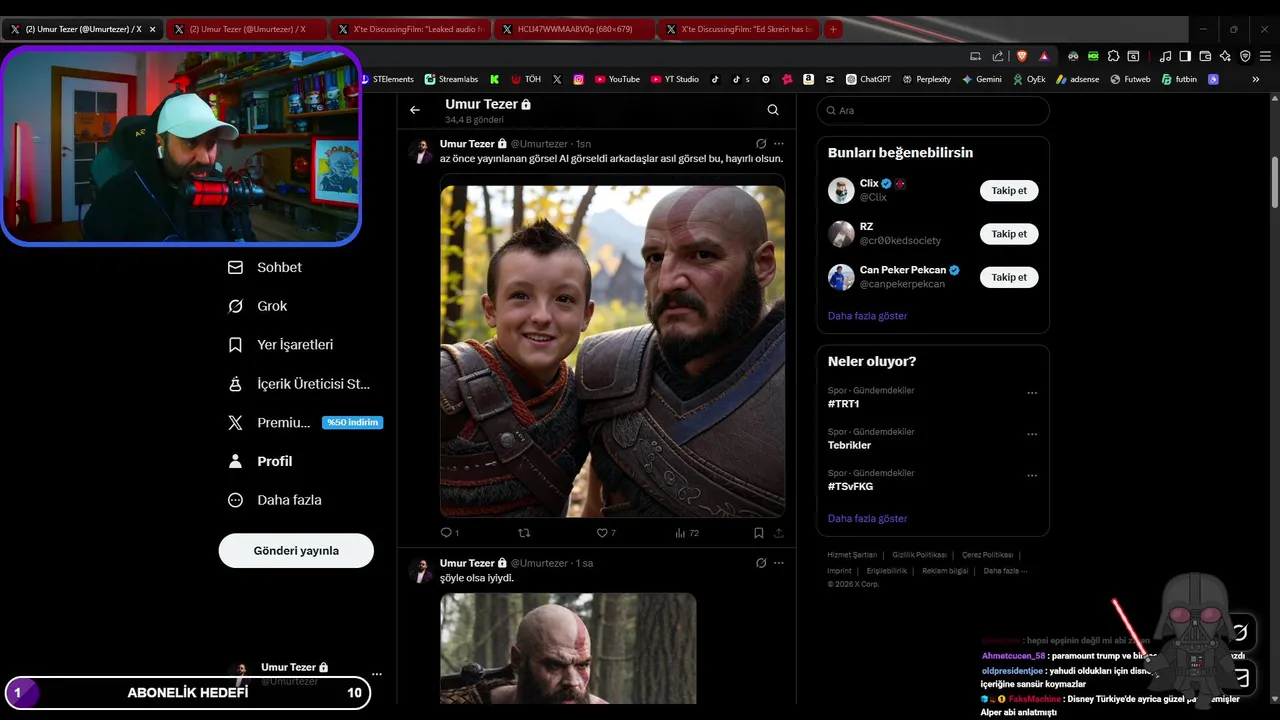Open Sohbet messages in sidebar

click(x=265, y=267)
